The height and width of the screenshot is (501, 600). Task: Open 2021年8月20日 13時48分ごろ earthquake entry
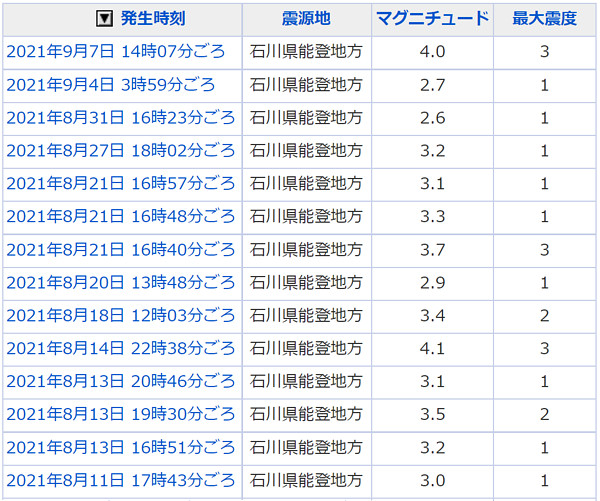point(121,283)
